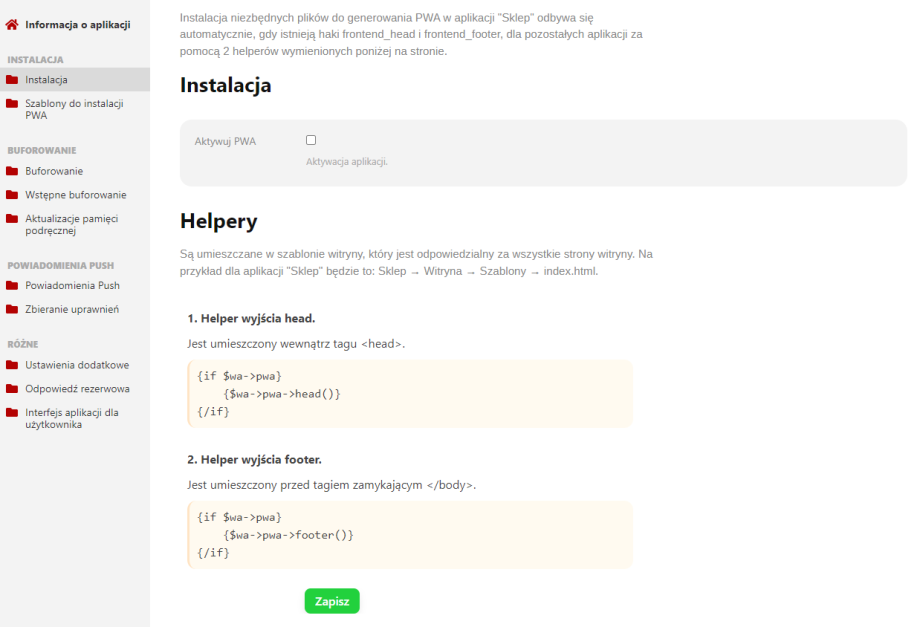The width and height of the screenshot is (920, 627).
Task: Click the folder icon next to Buforowanie
Action: pyautogui.click(x=12, y=171)
